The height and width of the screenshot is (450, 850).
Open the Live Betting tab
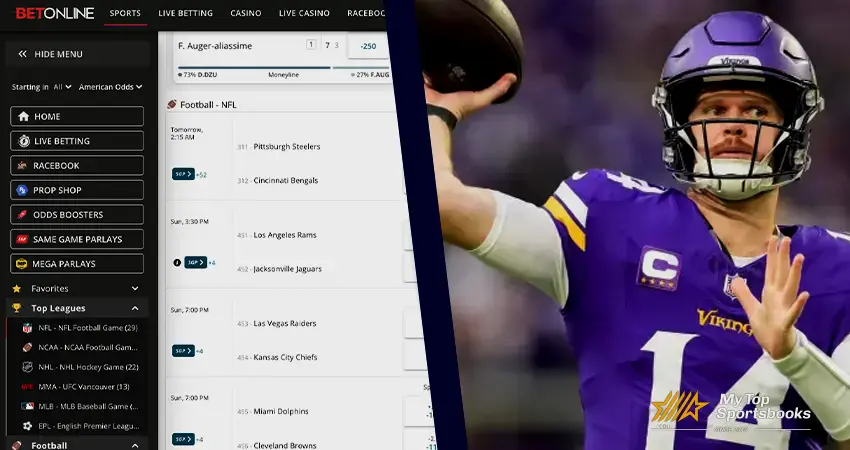point(185,13)
